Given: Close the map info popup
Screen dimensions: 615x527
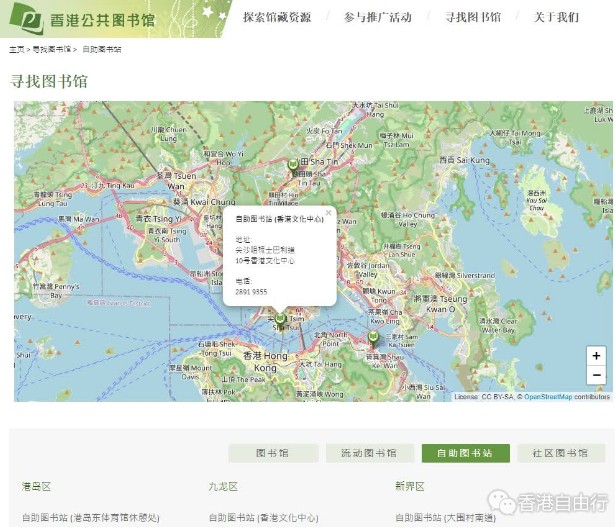Looking at the screenshot, I should coord(329,213).
